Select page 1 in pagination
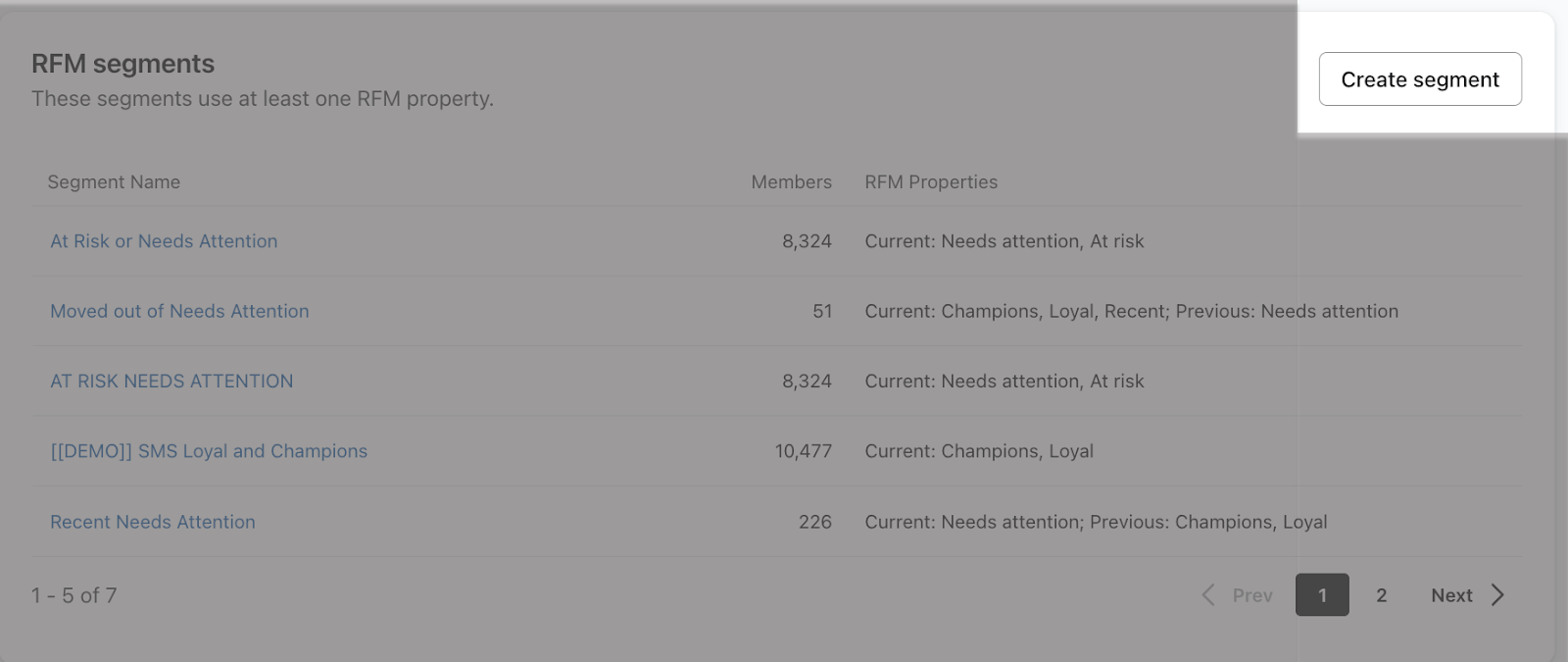1568x662 pixels. (x=1322, y=595)
